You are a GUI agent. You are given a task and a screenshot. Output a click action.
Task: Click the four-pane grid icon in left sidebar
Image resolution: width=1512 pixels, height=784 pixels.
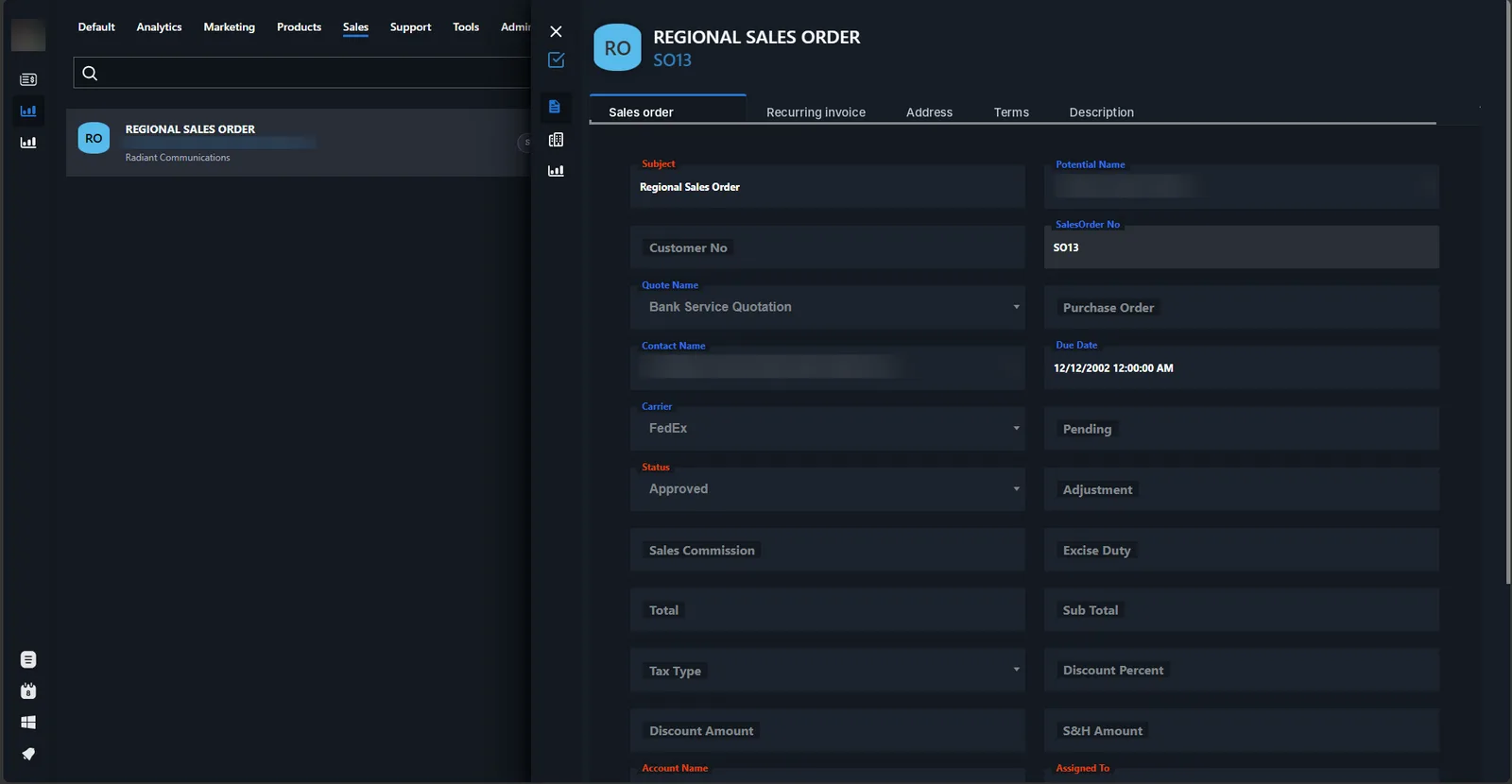[x=28, y=723]
